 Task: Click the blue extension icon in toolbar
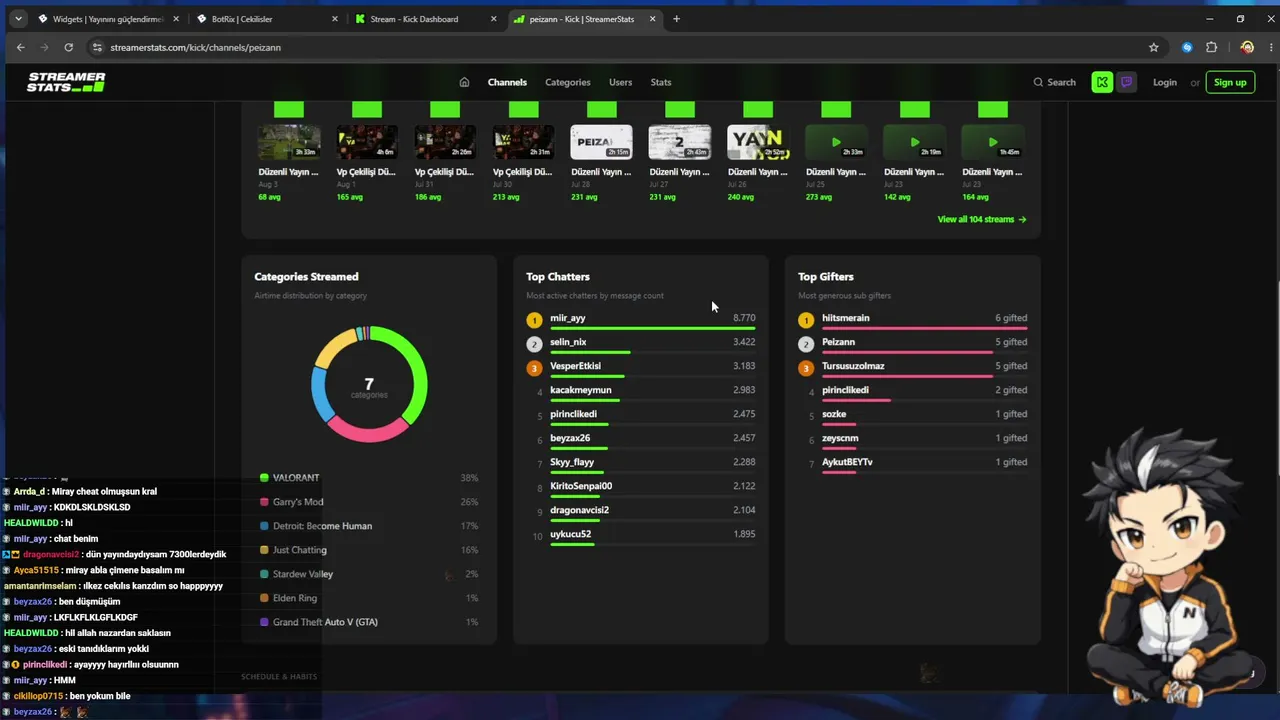coord(1187,47)
